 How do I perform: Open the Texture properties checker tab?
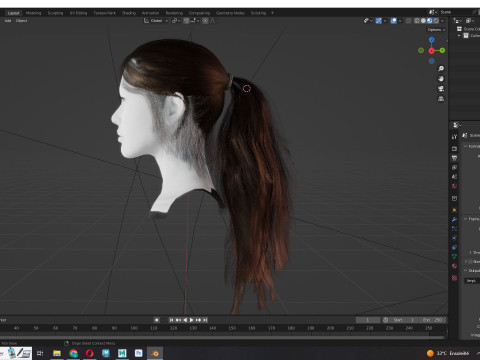coord(454,278)
